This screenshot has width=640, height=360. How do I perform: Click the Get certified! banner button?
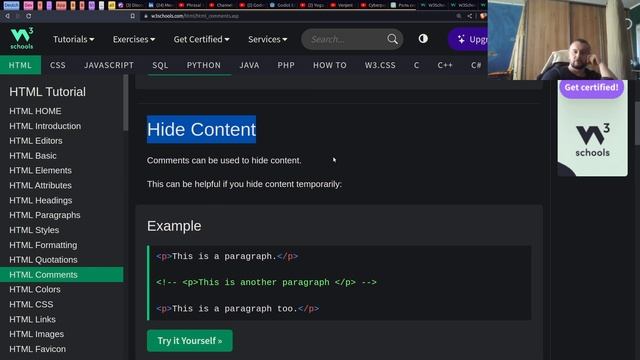click(591, 88)
